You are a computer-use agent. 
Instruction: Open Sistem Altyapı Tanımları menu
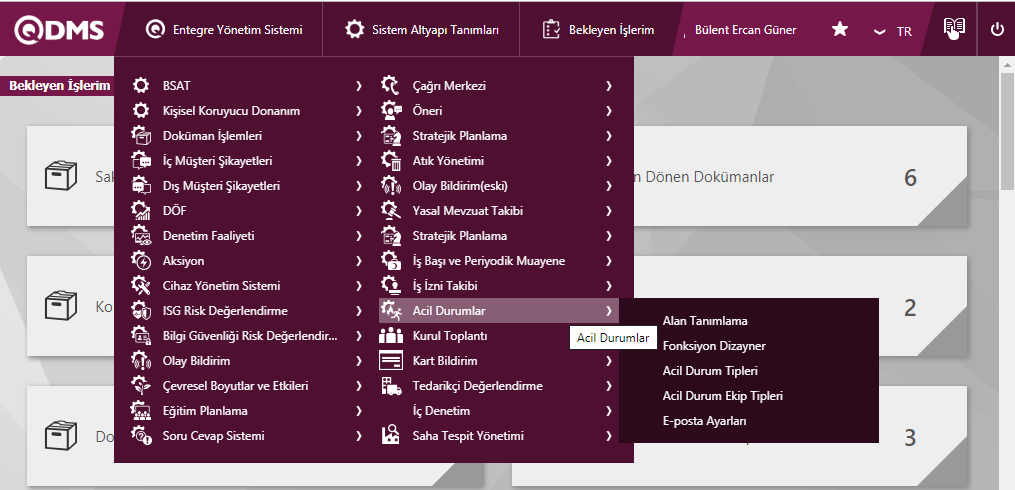[422, 30]
